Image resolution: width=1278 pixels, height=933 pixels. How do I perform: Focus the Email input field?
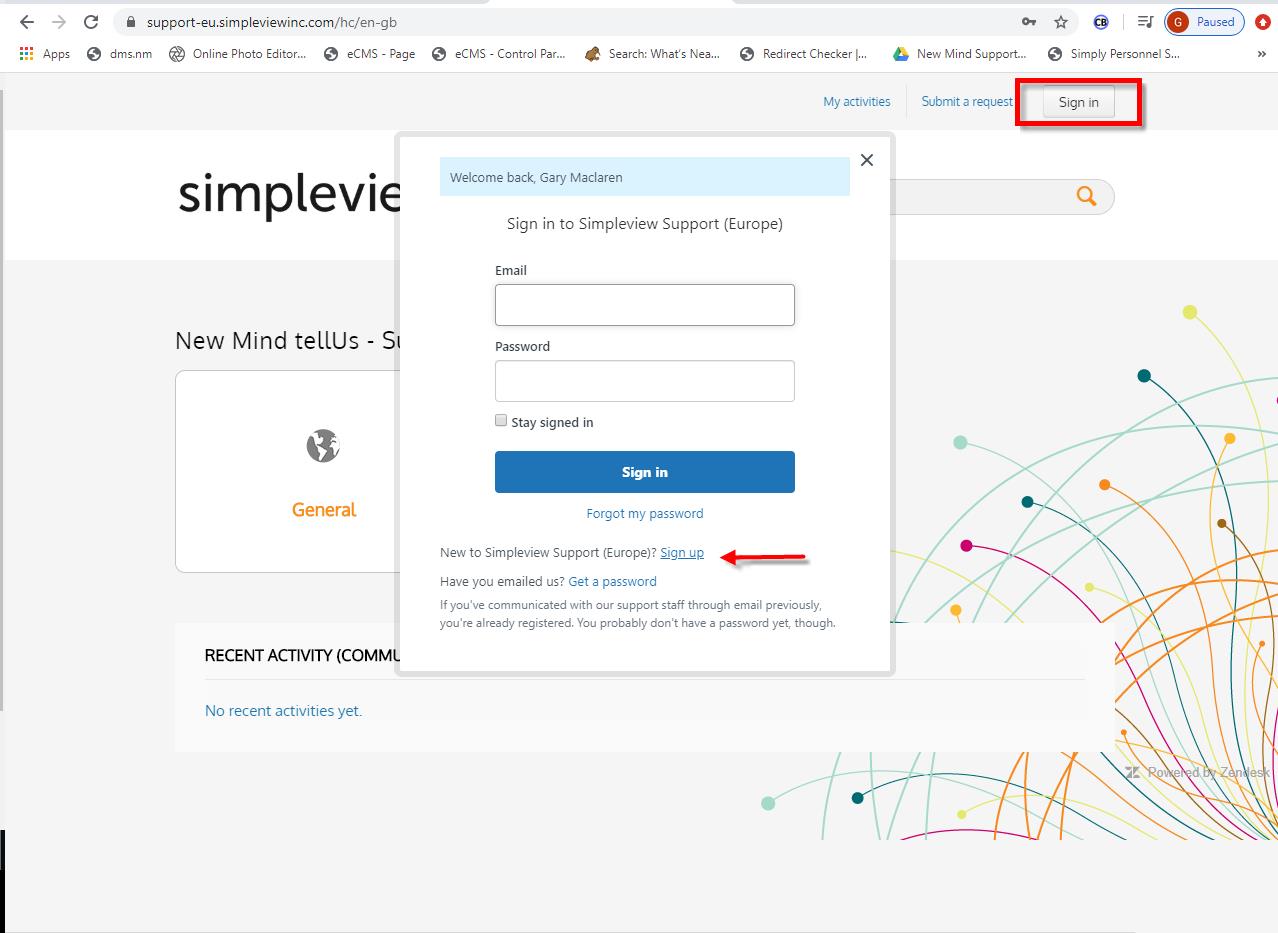click(645, 305)
